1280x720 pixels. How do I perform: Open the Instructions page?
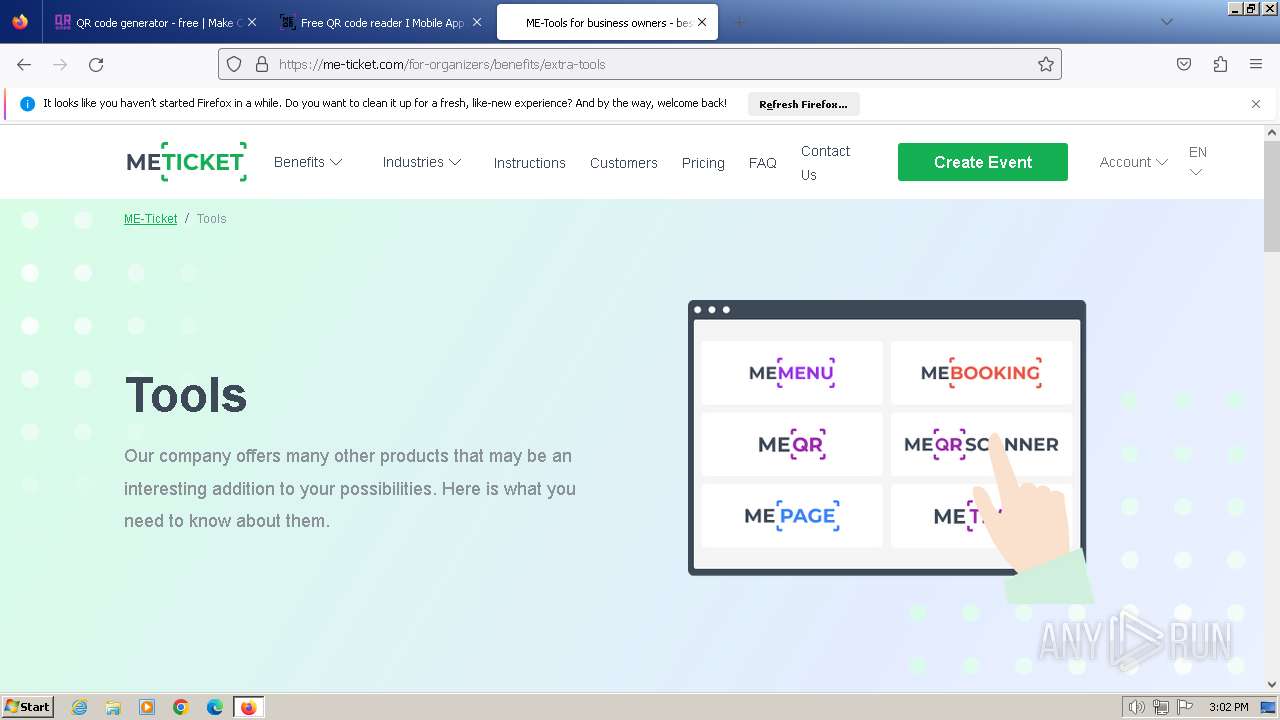pos(529,163)
